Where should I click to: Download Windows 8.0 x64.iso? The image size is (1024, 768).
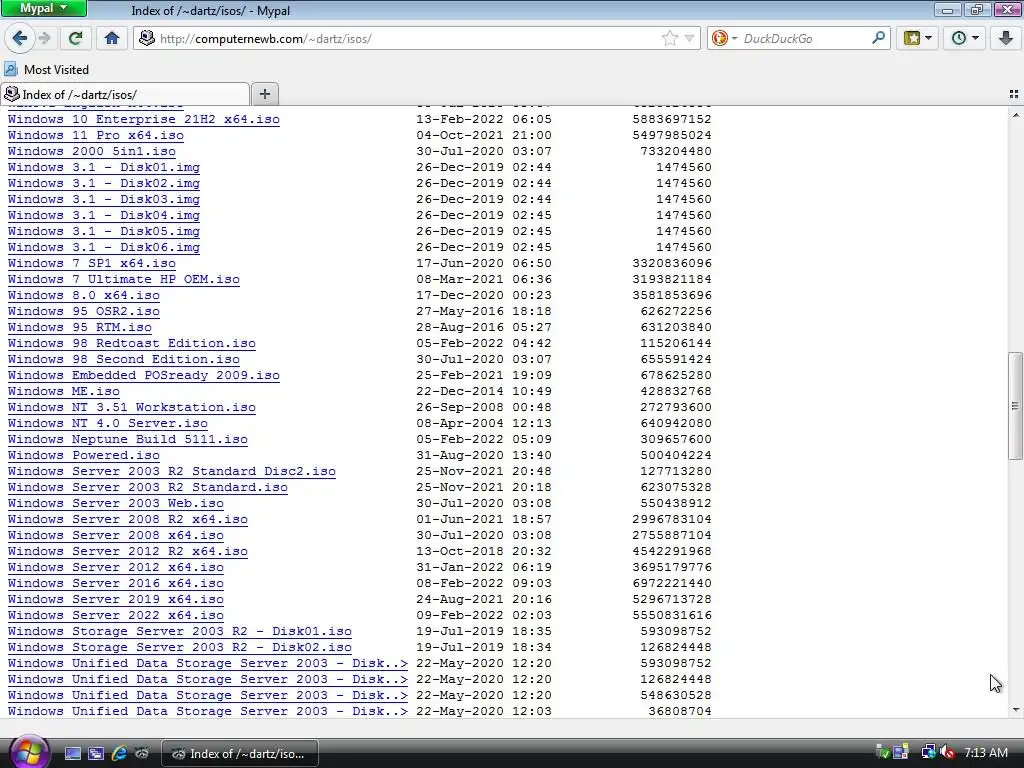pos(84,295)
